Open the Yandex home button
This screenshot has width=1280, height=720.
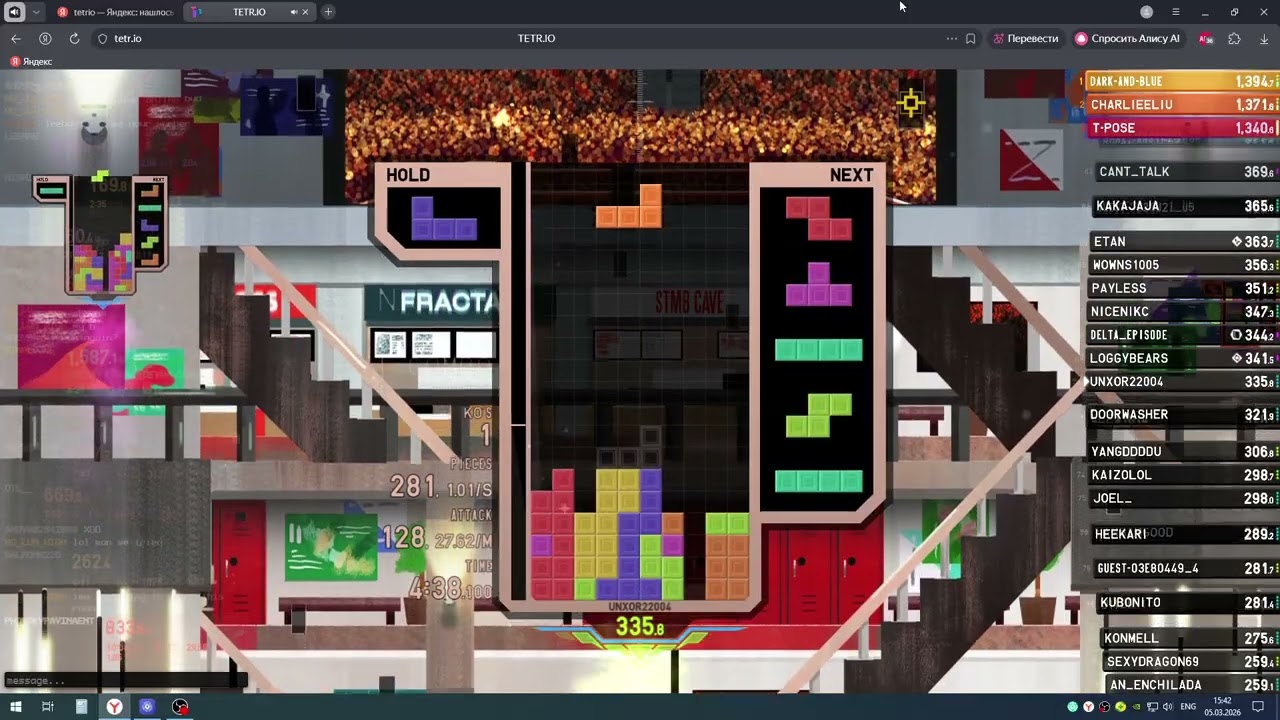pos(45,38)
